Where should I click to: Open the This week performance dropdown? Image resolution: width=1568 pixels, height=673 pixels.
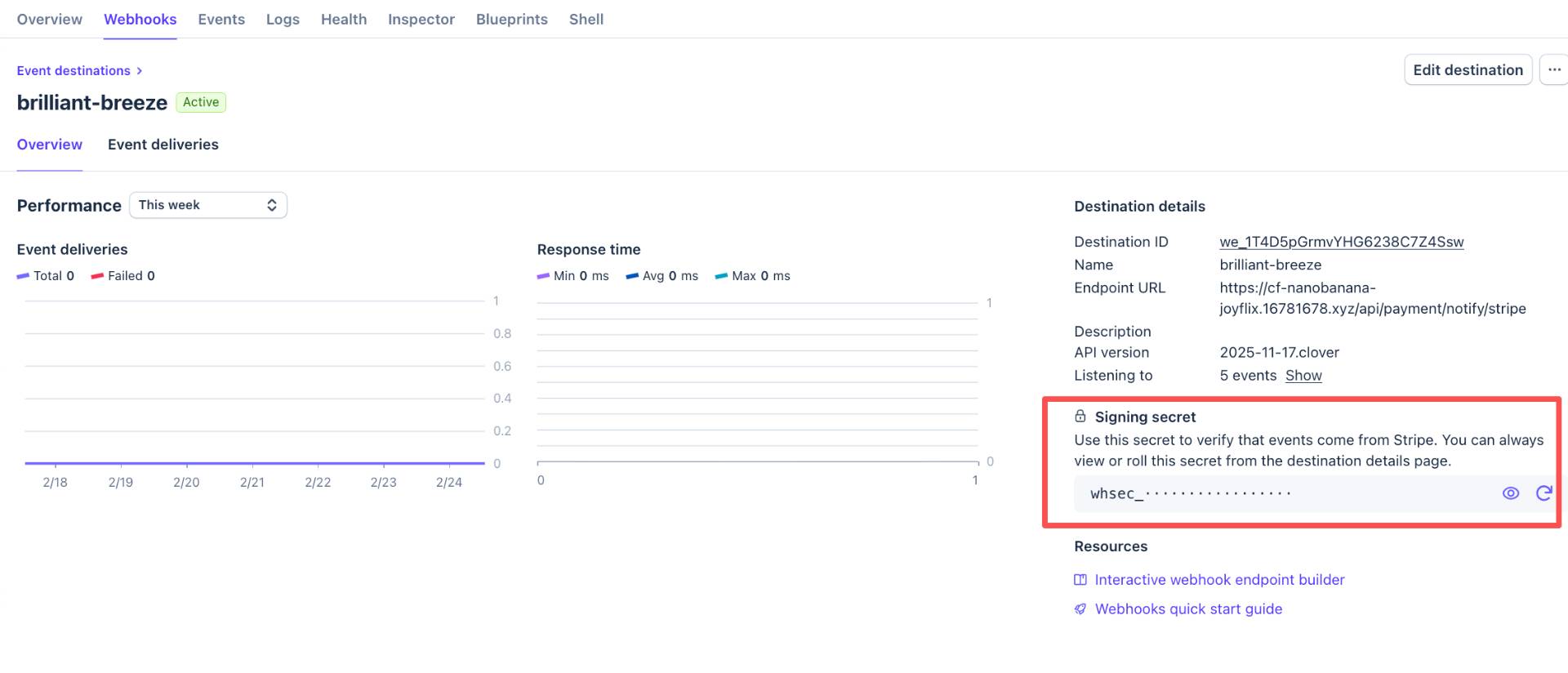coord(208,205)
